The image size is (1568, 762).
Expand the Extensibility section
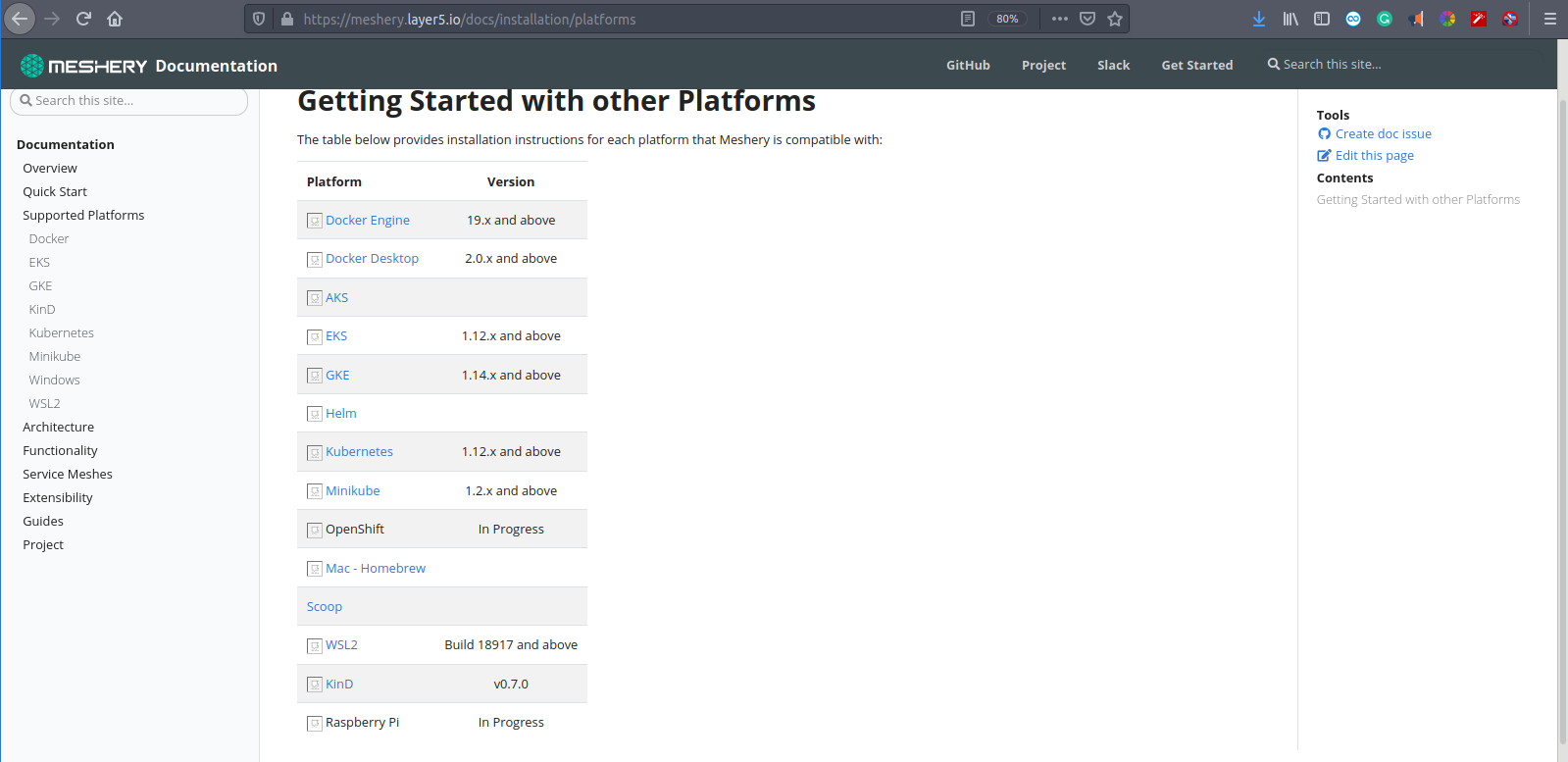58,498
